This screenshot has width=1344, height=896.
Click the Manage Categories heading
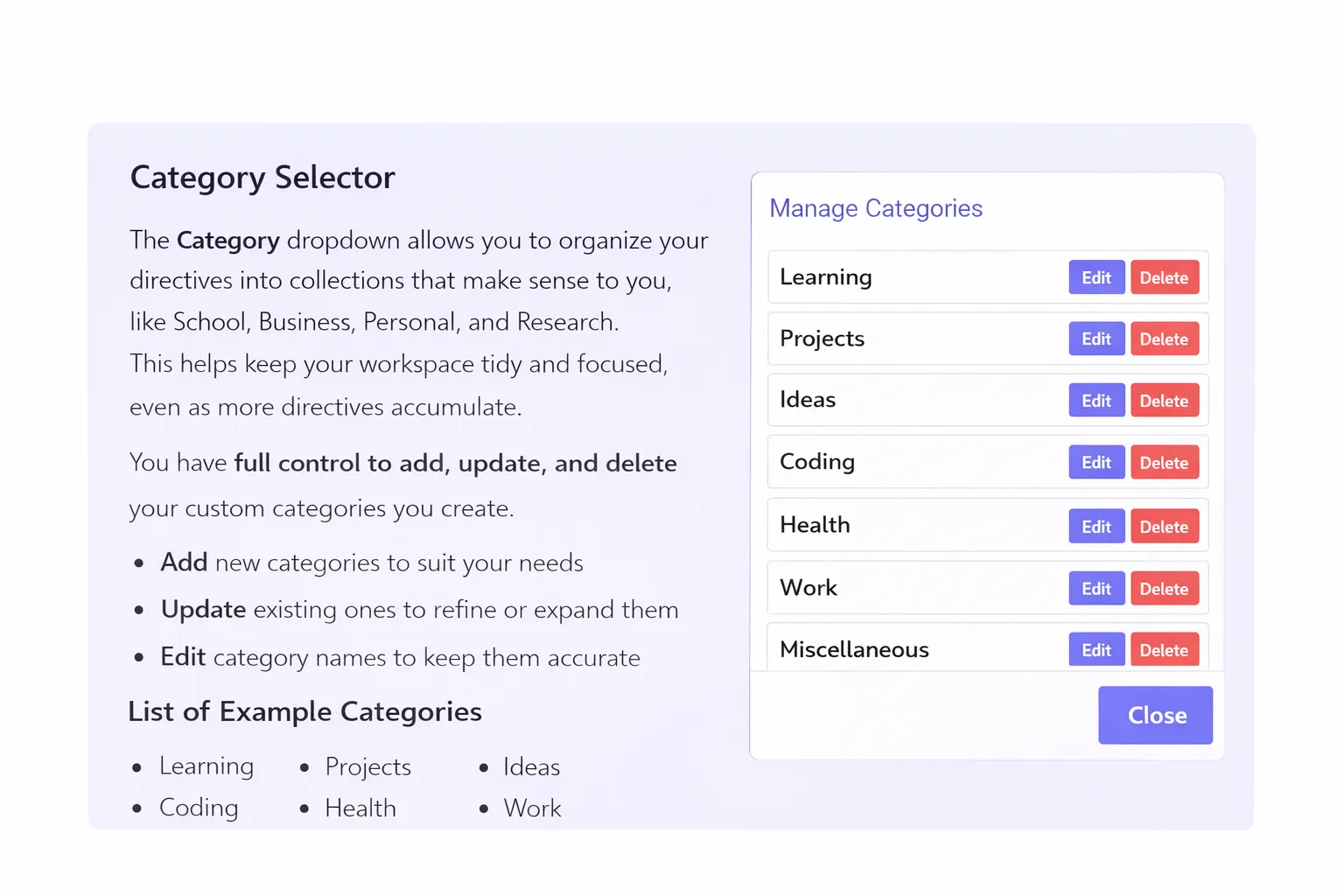coord(876,208)
